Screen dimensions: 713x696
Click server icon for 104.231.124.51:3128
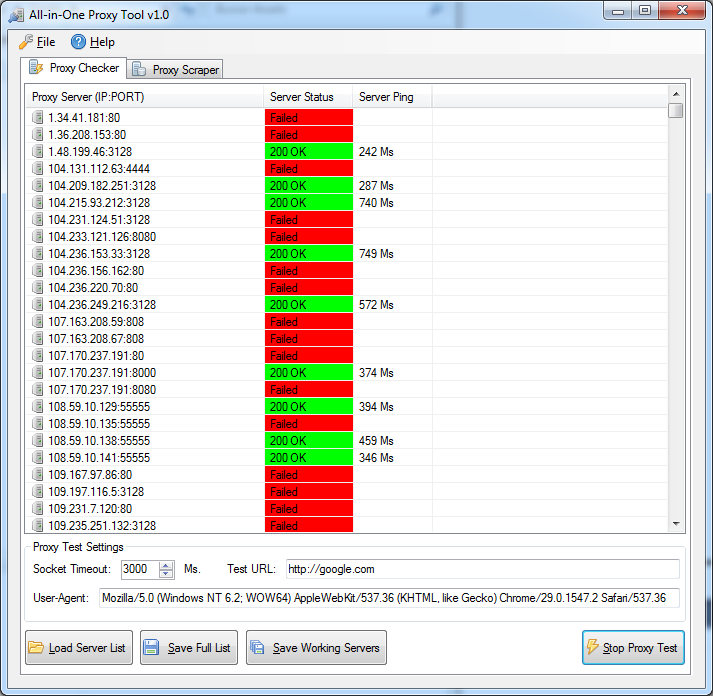point(38,220)
